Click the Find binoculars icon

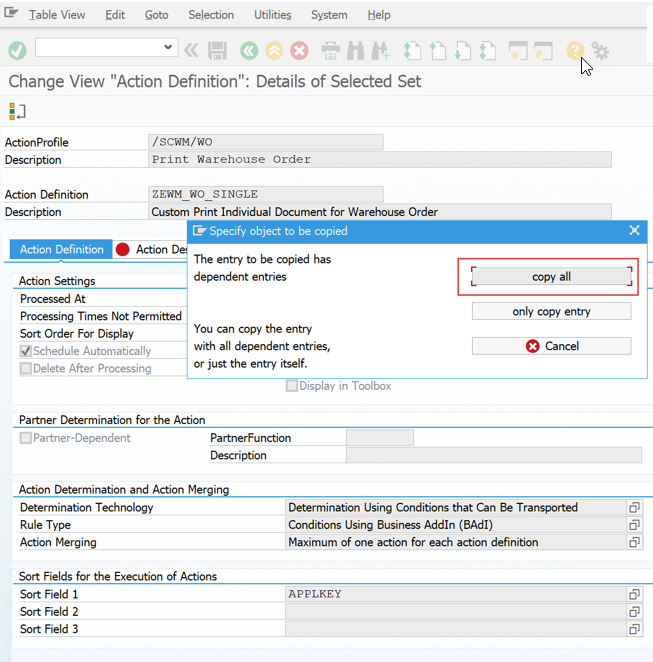pyautogui.click(x=355, y=51)
